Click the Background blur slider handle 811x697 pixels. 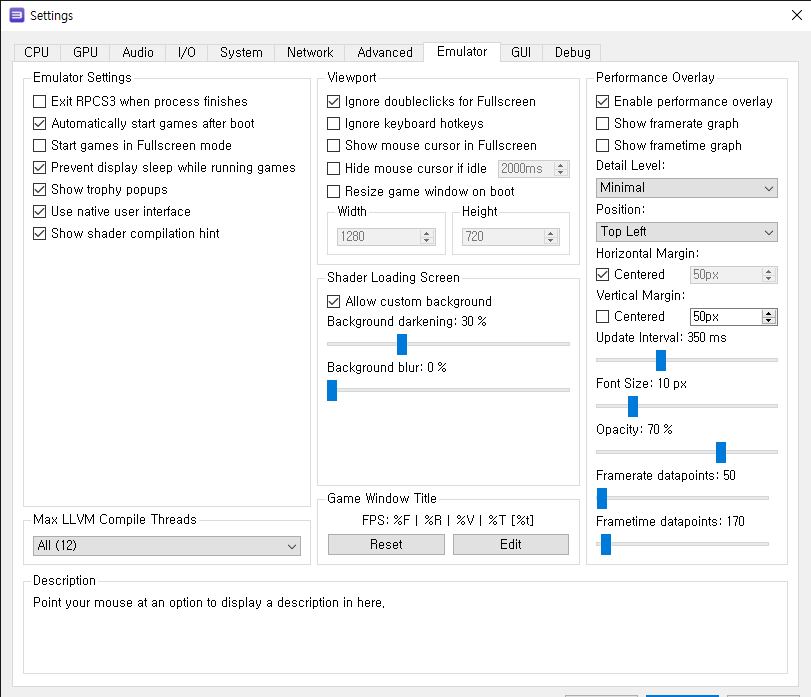point(332,390)
